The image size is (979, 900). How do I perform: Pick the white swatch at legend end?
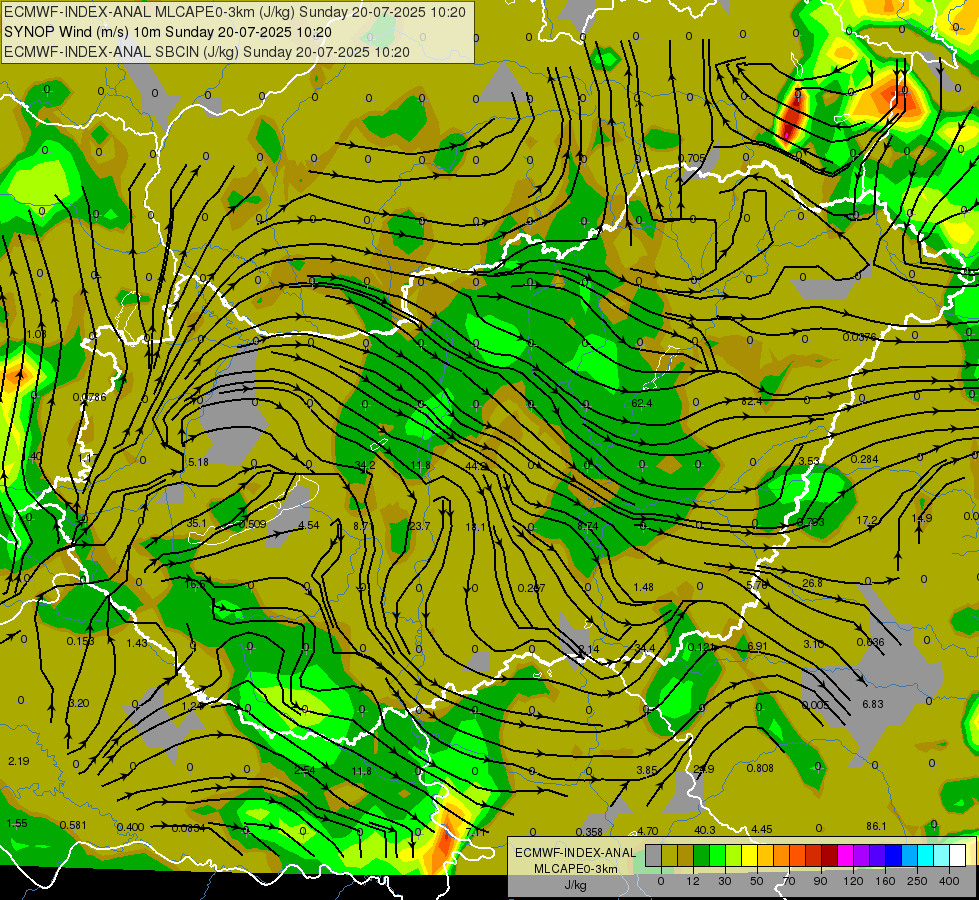click(x=958, y=856)
